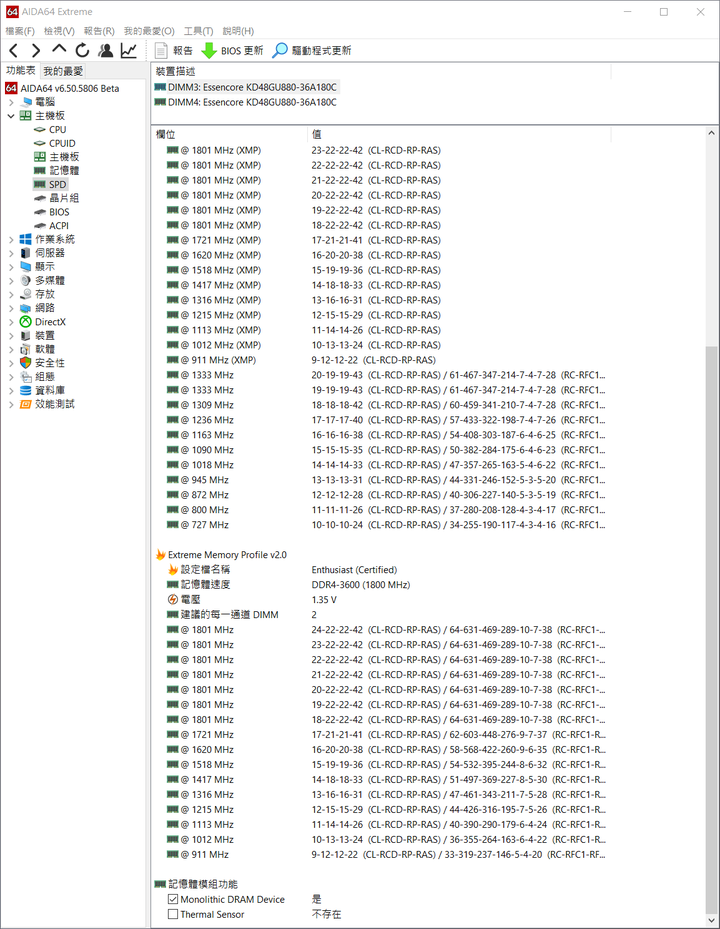Open the 晶片組 tree item

click(x=64, y=198)
